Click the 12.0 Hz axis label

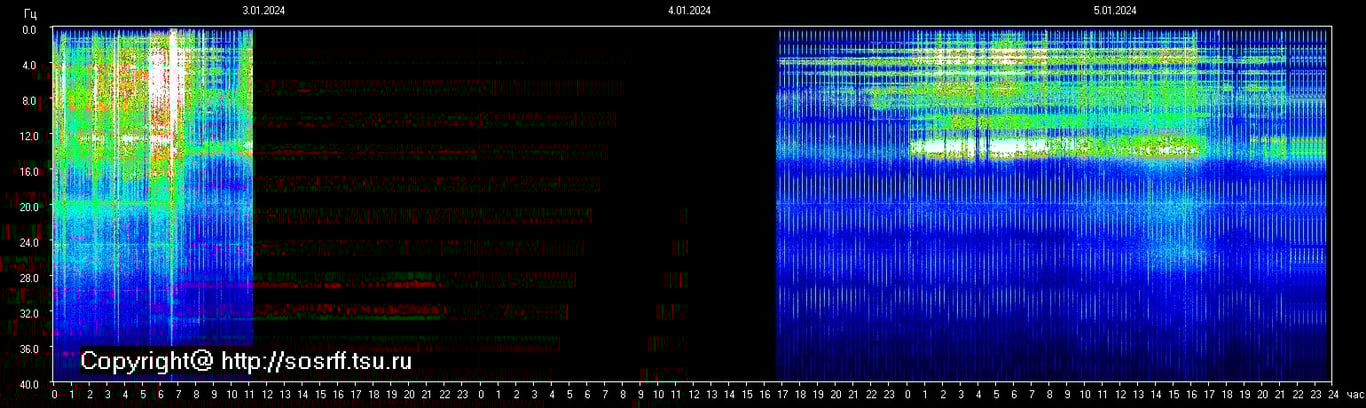tap(28, 136)
